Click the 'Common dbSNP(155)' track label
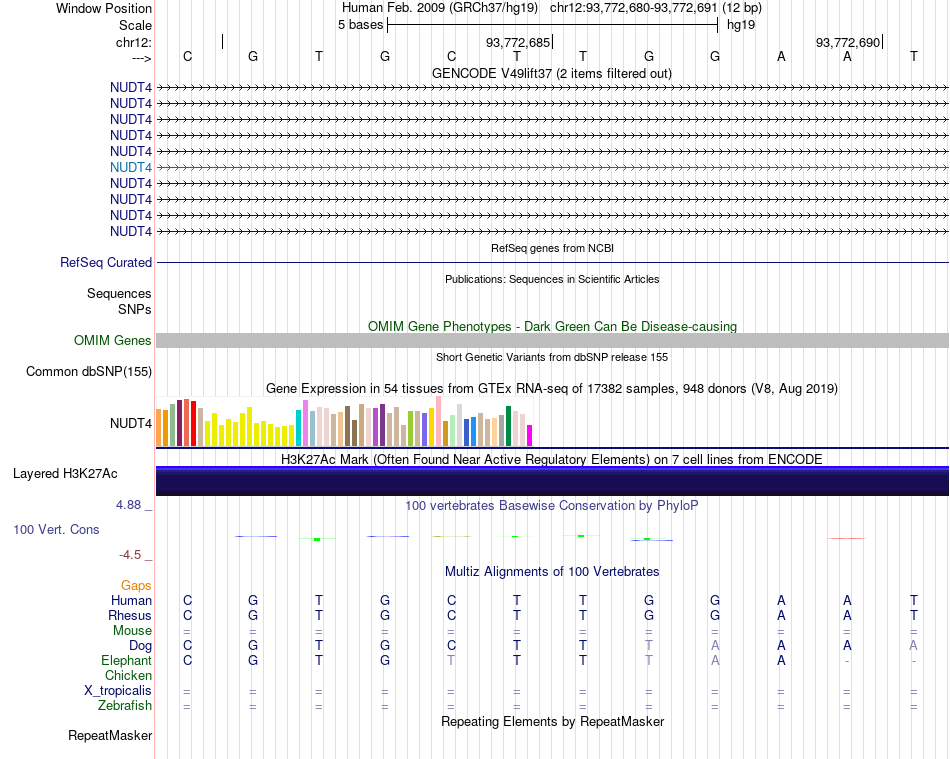This screenshot has height=759, width=950. 89,371
